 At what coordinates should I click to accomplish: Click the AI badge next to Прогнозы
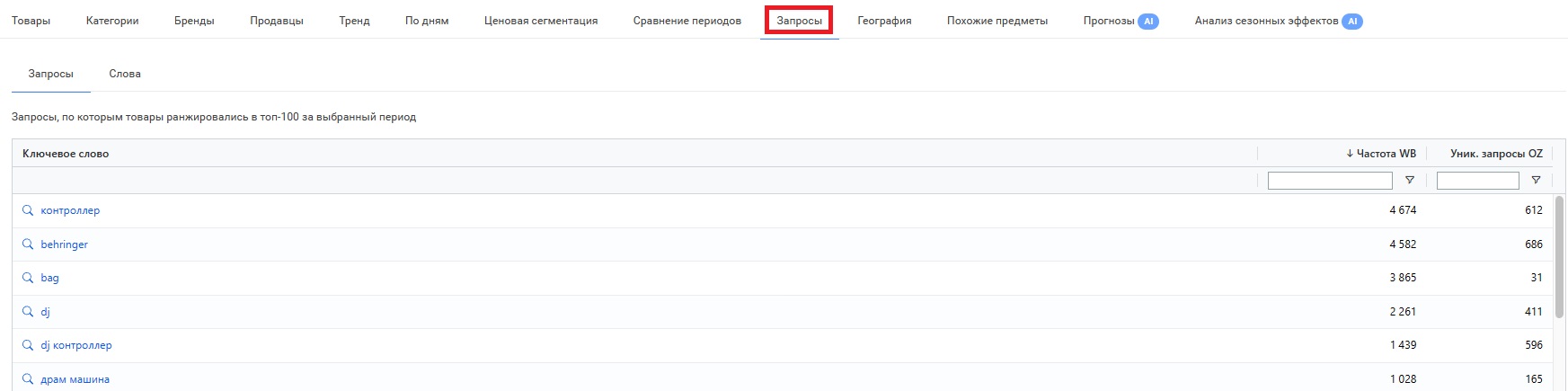click(1147, 21)
